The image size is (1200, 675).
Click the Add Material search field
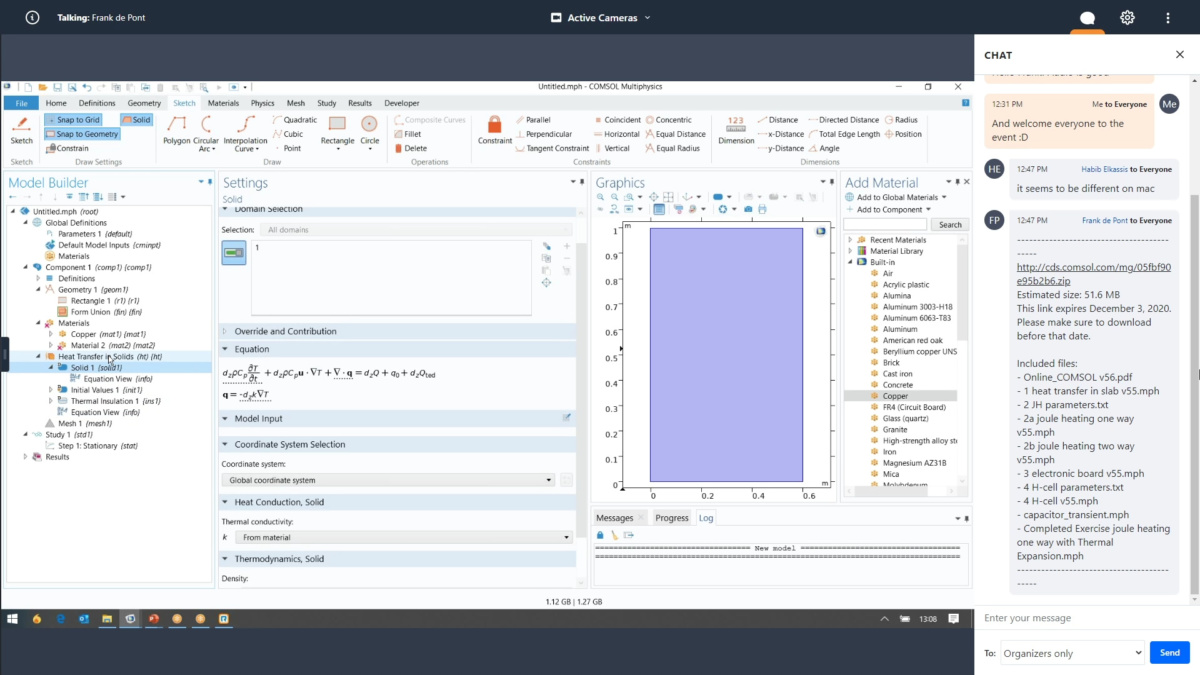[887, 225]
